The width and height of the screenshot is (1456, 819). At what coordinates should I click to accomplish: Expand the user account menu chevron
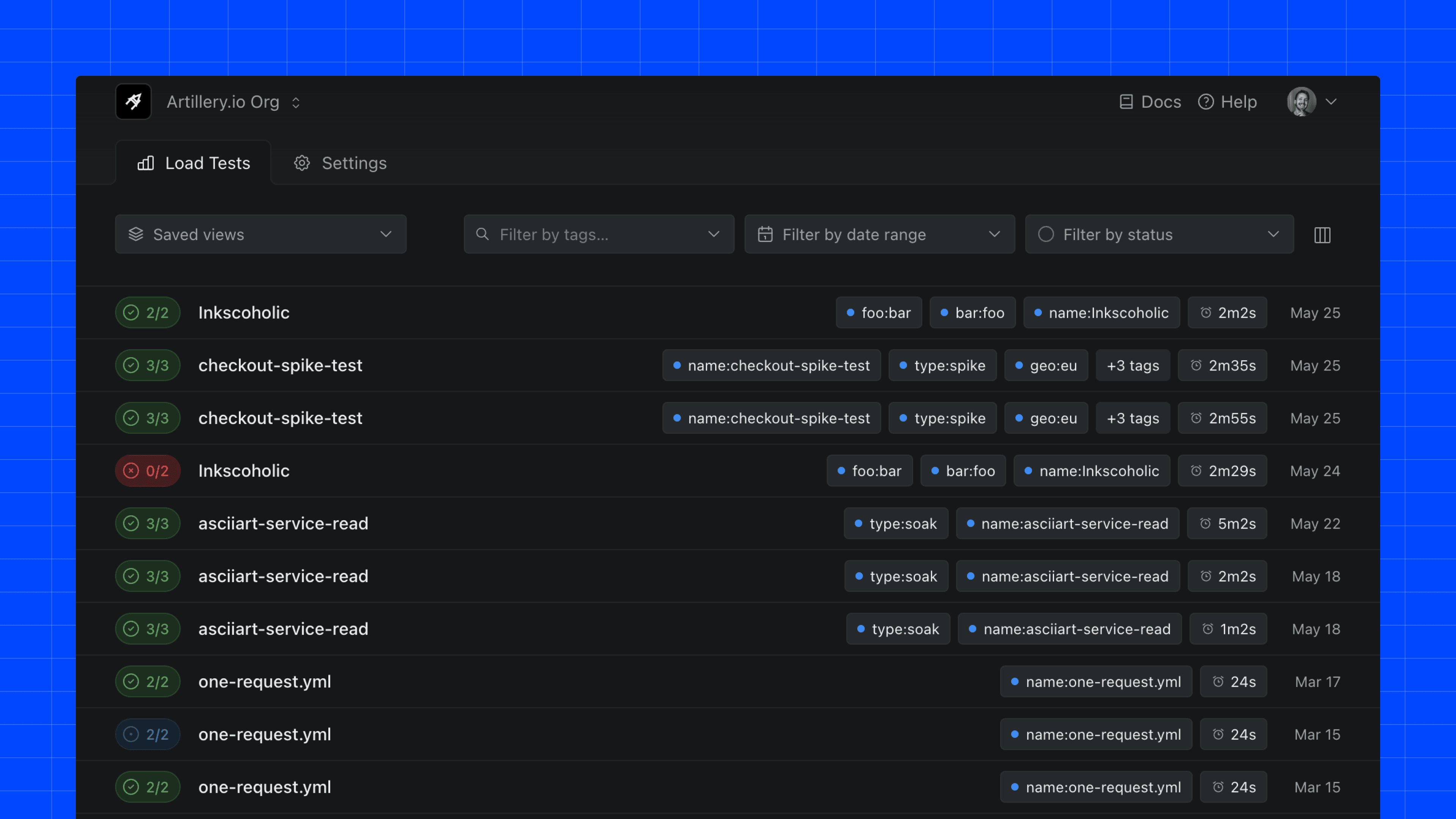tap(1332, 102)
